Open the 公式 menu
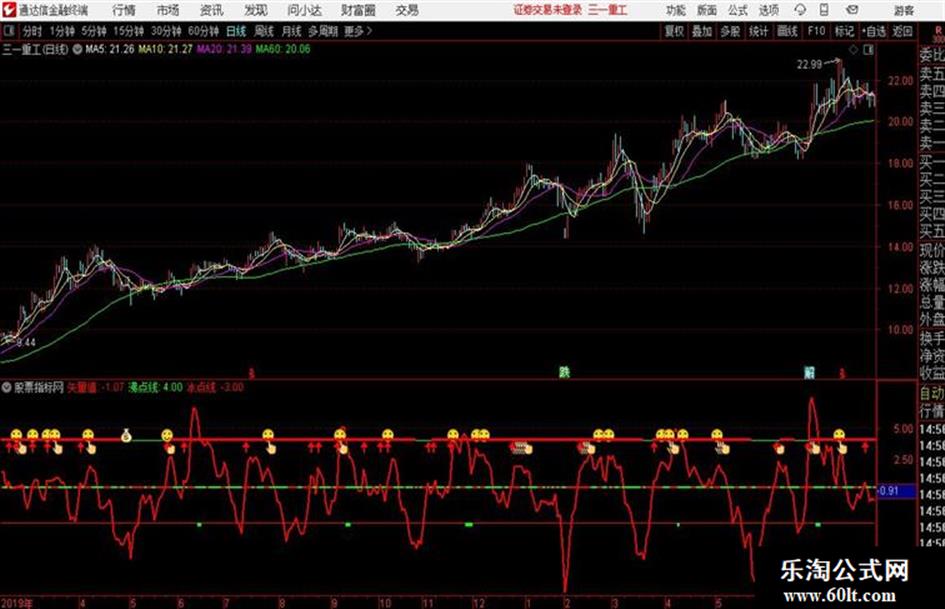The image size is (945, 609). 738,10
